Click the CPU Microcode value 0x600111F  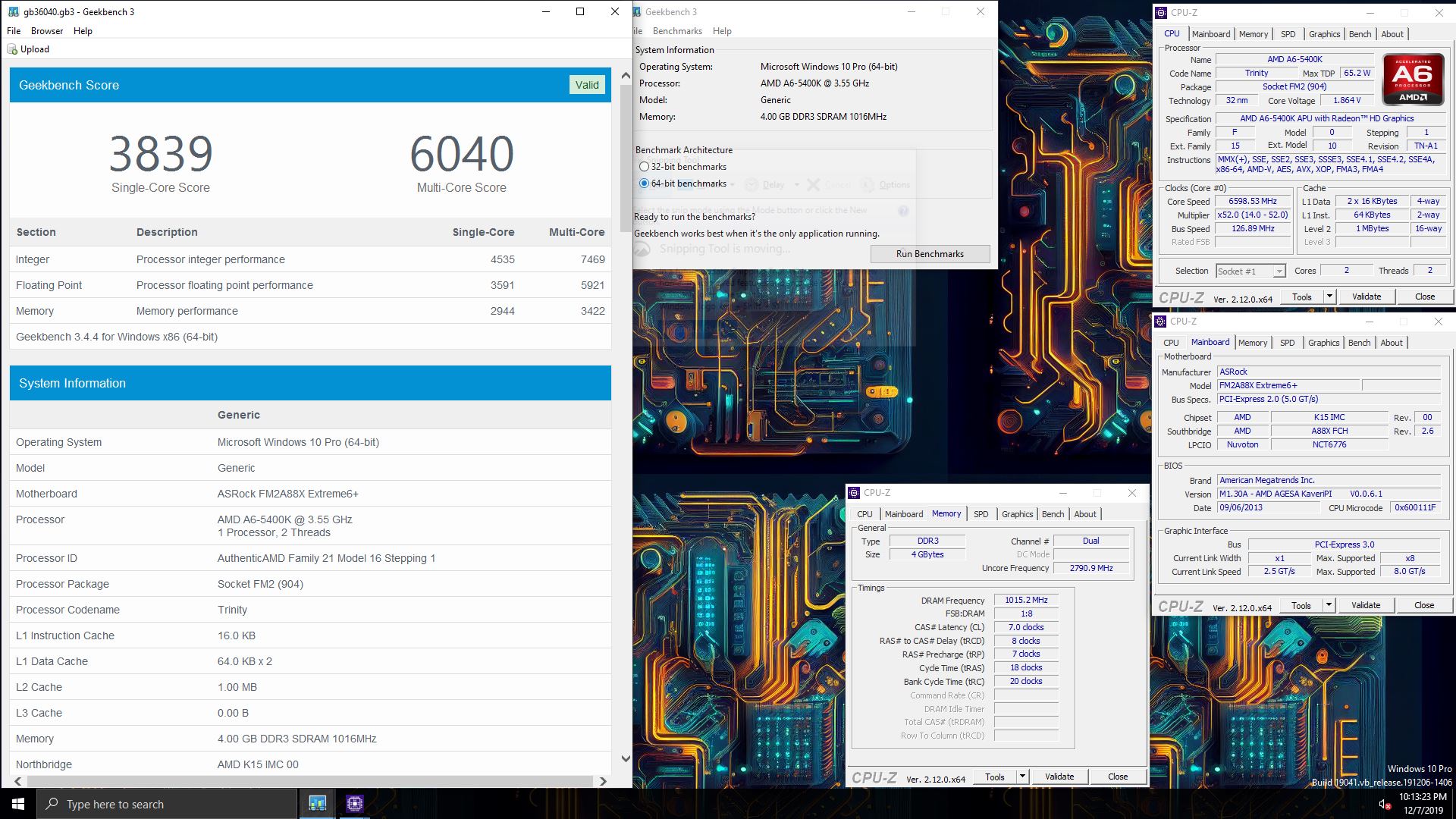pos(1414,508)
